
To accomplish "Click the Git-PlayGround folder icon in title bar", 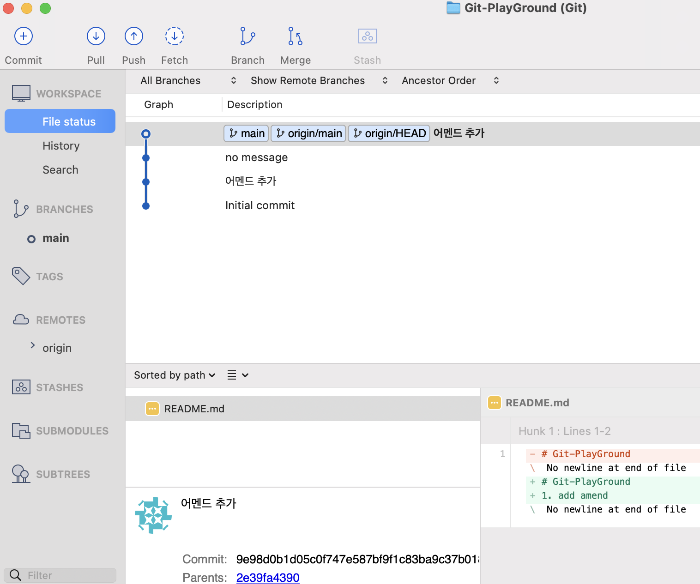I will (453, 8).
